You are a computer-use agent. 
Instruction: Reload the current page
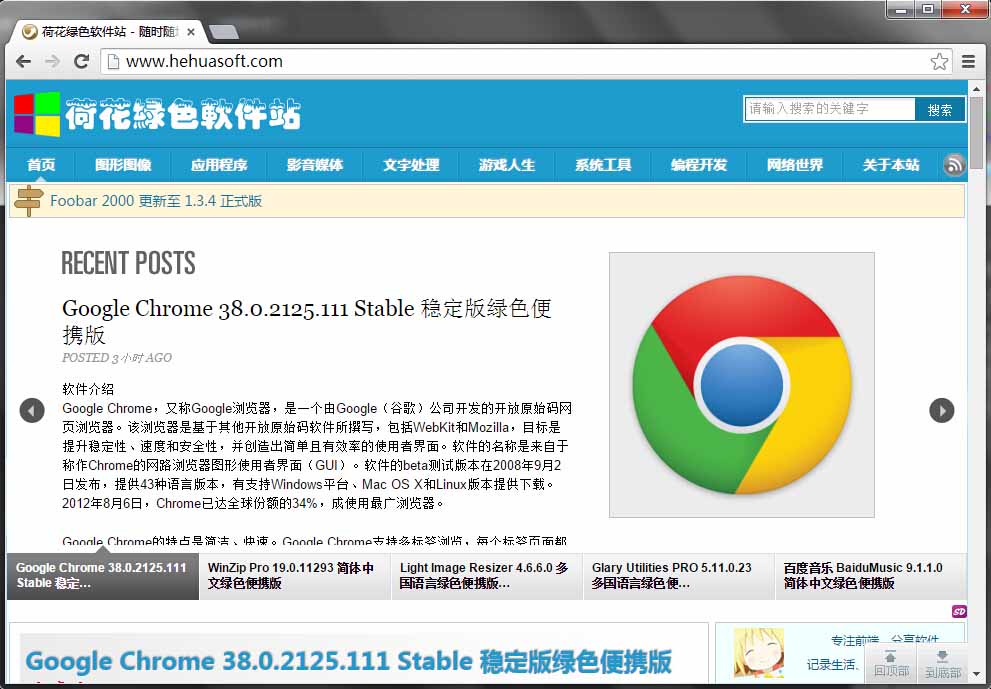click(x=82, y=62)
